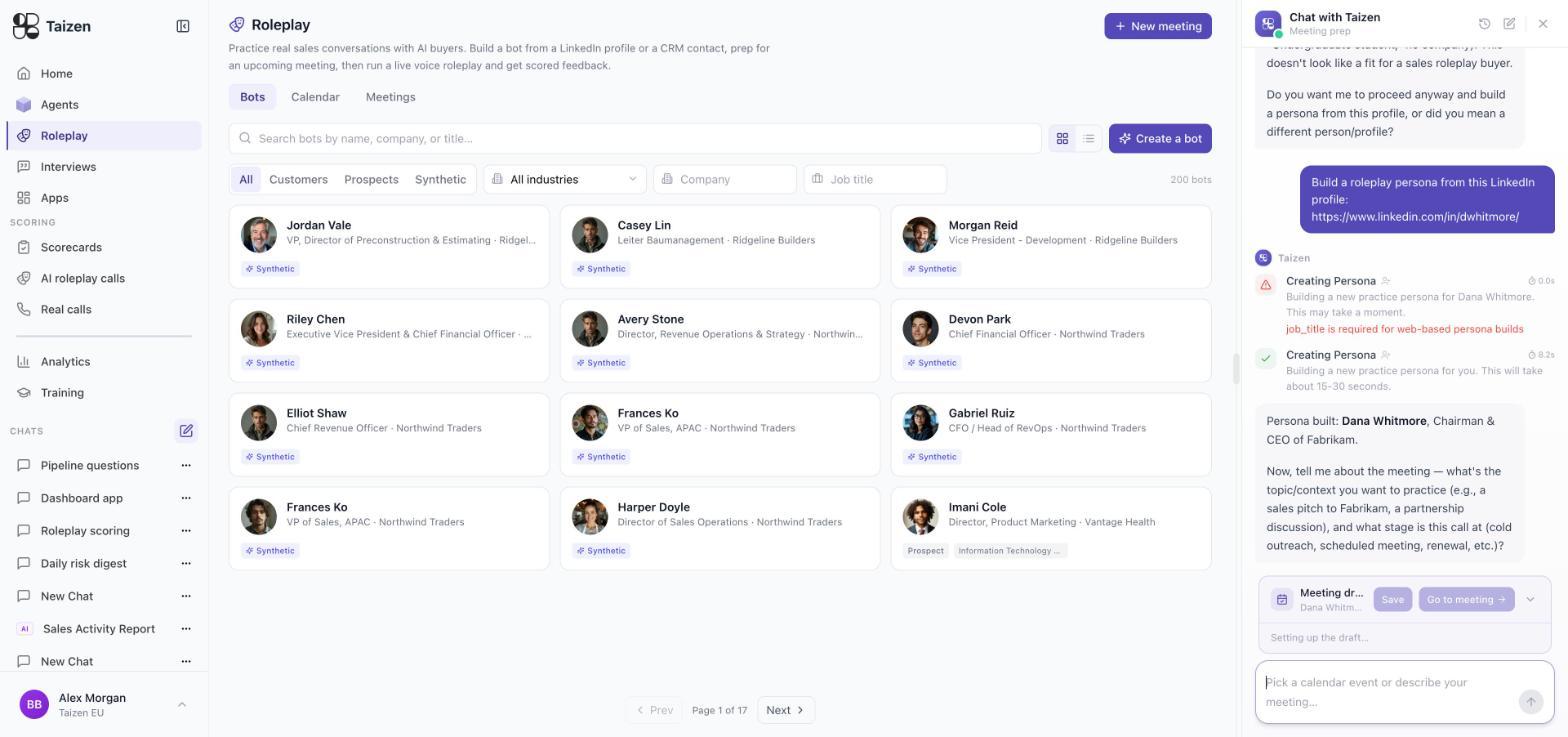
Task: Collapse the sidebar with the panel icon
Action: pos(183,26)
